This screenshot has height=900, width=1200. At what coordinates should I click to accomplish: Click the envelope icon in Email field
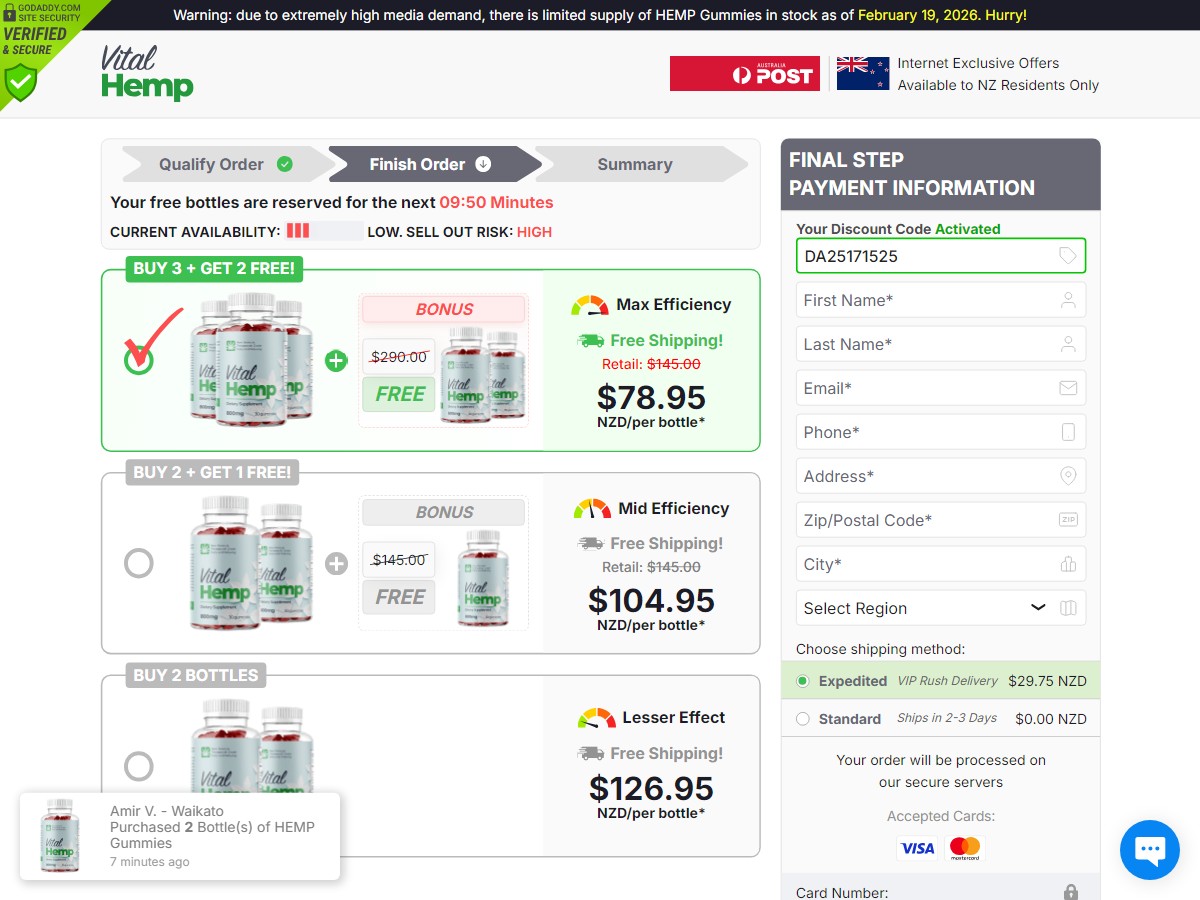(x=1069, y=387)
